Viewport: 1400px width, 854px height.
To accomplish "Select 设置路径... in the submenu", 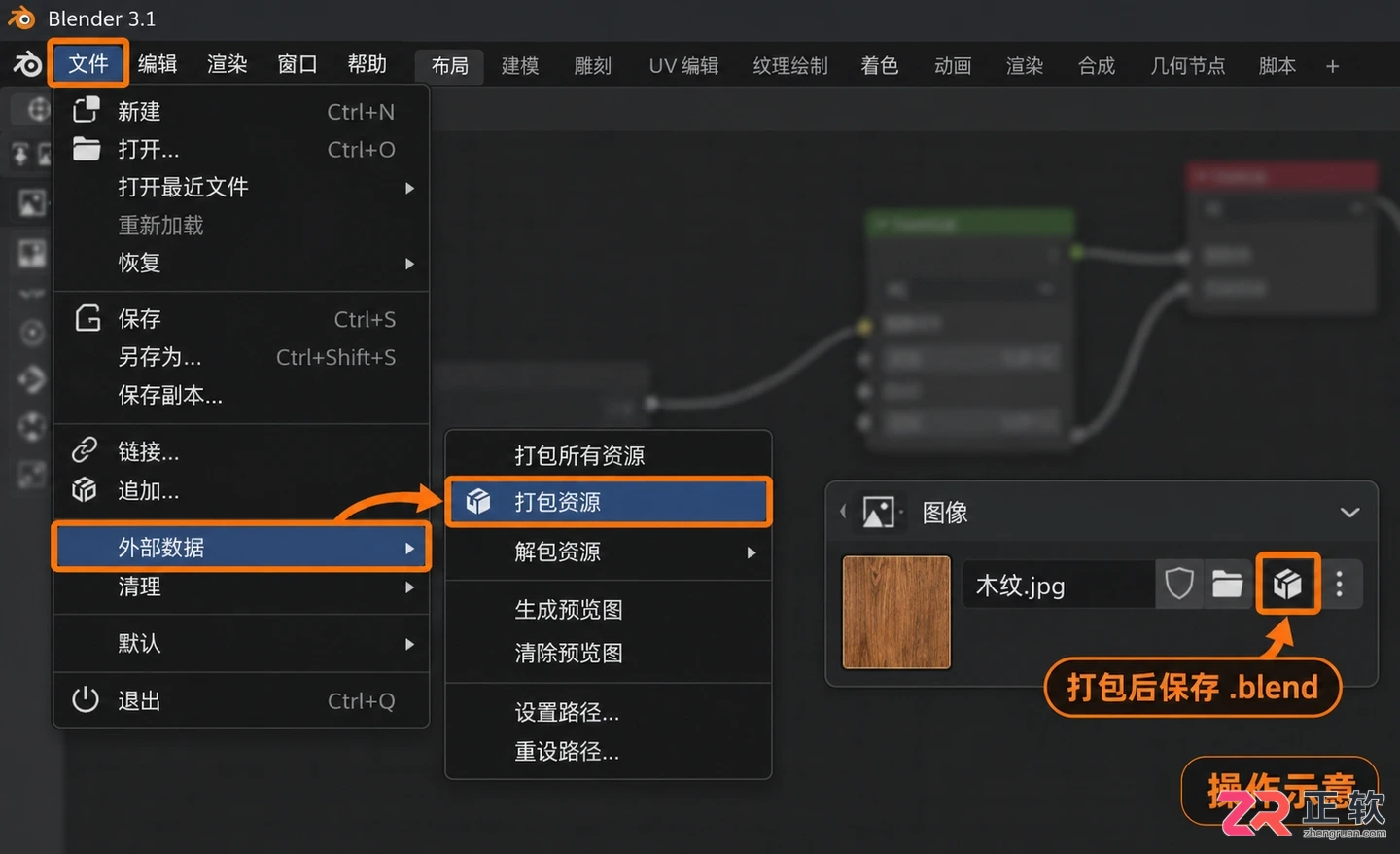I will point(608,712).
